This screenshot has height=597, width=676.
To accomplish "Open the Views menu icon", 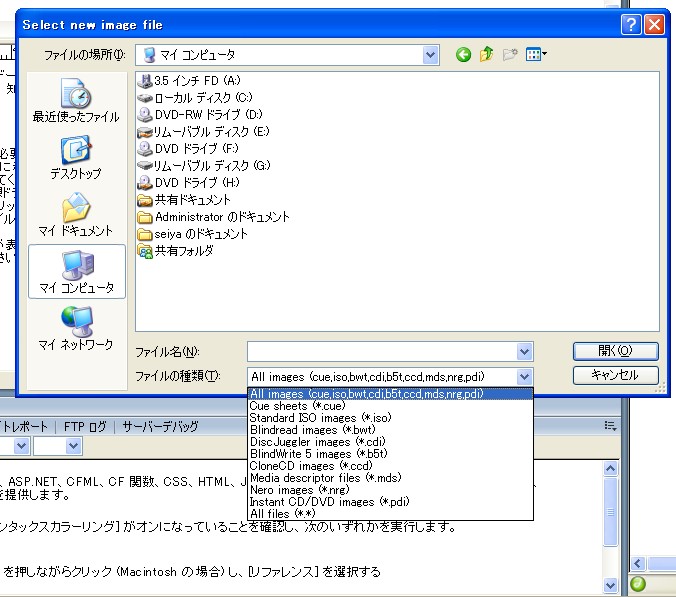I will point(537,55).
